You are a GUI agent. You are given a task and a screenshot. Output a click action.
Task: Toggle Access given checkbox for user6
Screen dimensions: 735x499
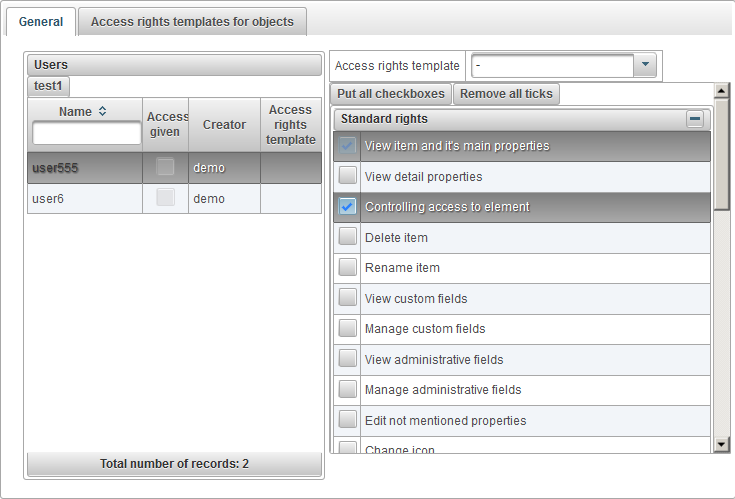coord(165,198)
